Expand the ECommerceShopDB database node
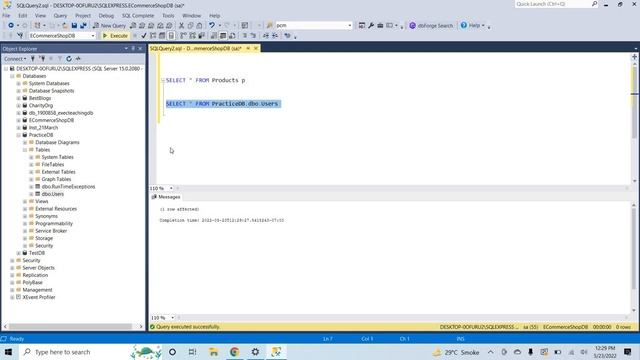Image resolution: width=640 pixels, height=360 pixels. pos(18,120)
